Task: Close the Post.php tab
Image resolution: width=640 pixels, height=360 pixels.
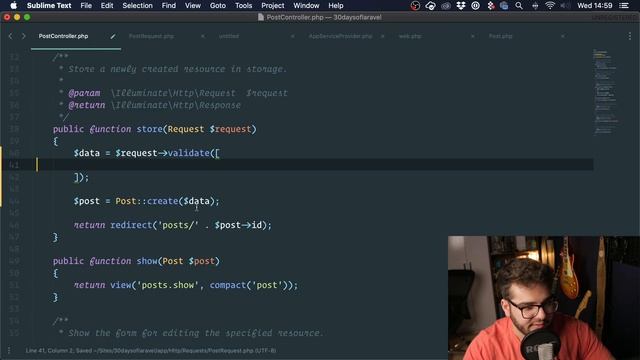Action: pyautogui.click(x=563, y=36)
